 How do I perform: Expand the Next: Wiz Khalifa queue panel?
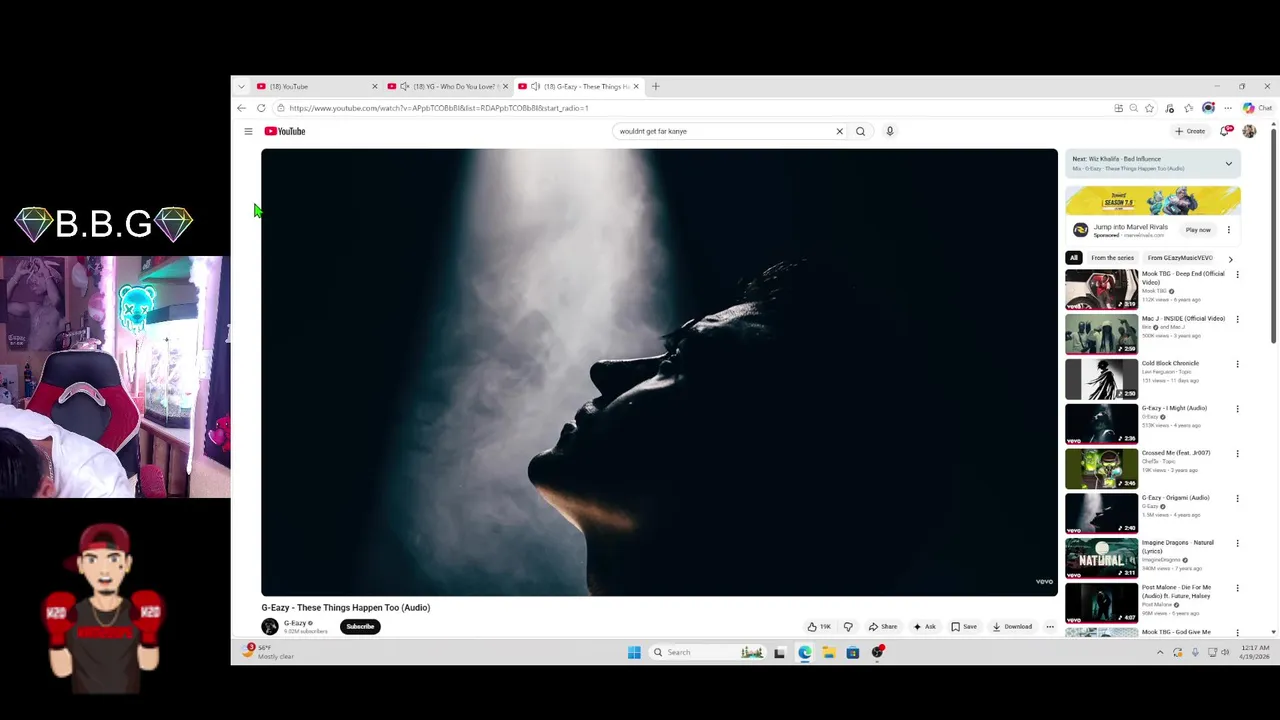(x=1229, y=163)
